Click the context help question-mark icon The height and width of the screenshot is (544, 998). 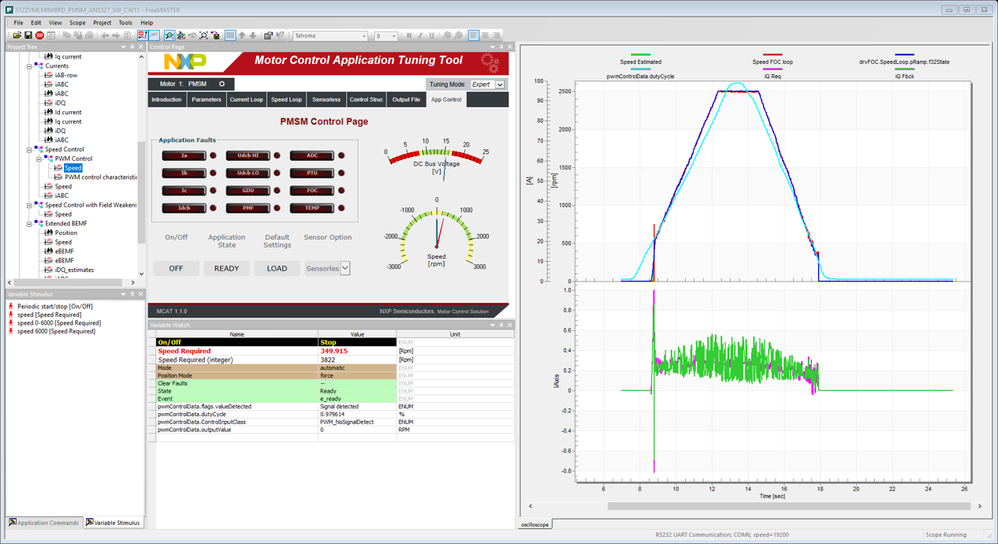[280, 36]
